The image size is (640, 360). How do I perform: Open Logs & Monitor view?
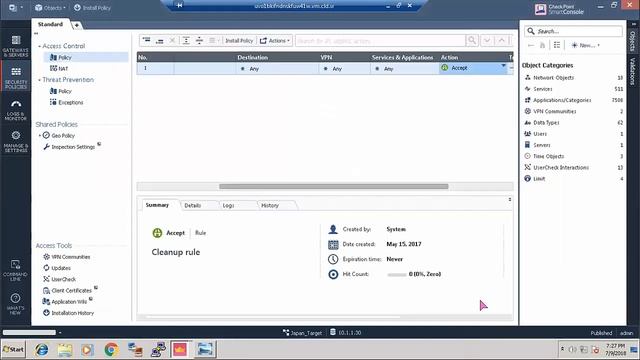tap(16, 110)
